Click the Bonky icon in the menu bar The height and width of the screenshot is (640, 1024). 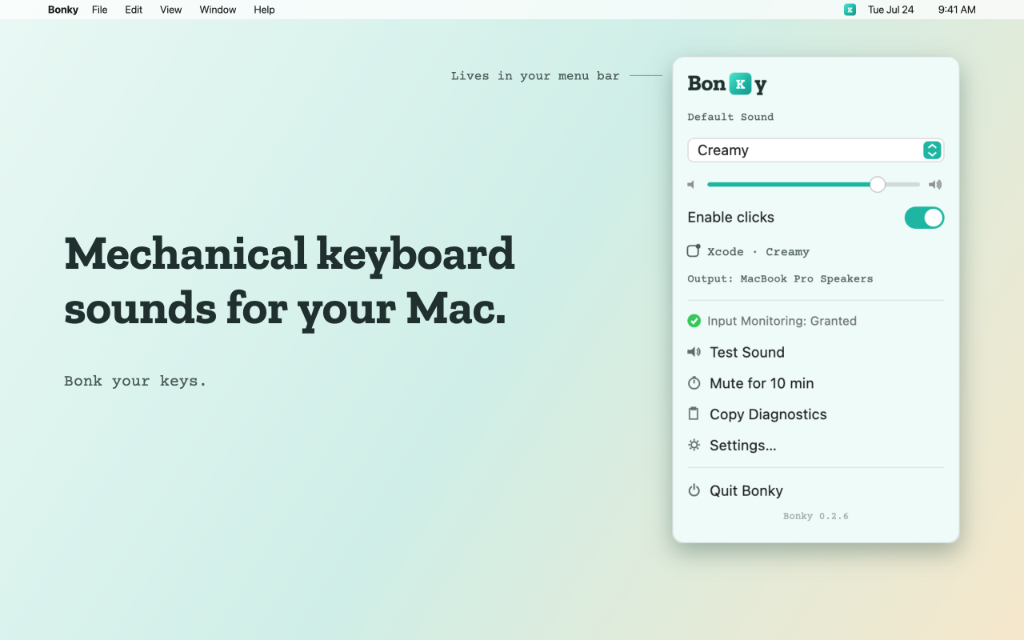point(850,10)
